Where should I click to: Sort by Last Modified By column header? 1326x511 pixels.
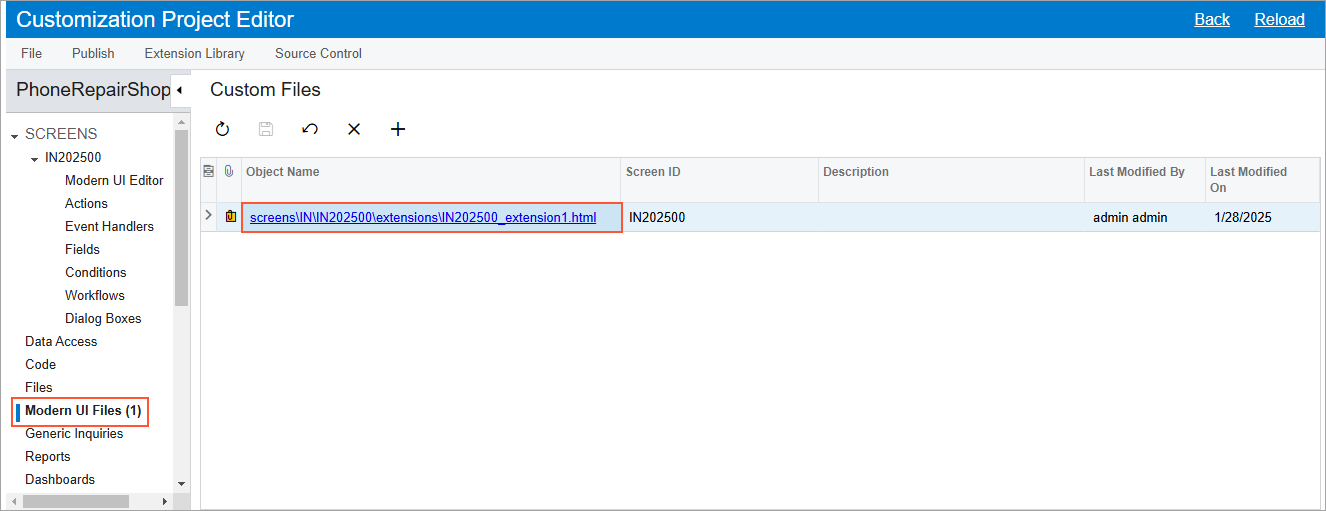point(1136,172)
